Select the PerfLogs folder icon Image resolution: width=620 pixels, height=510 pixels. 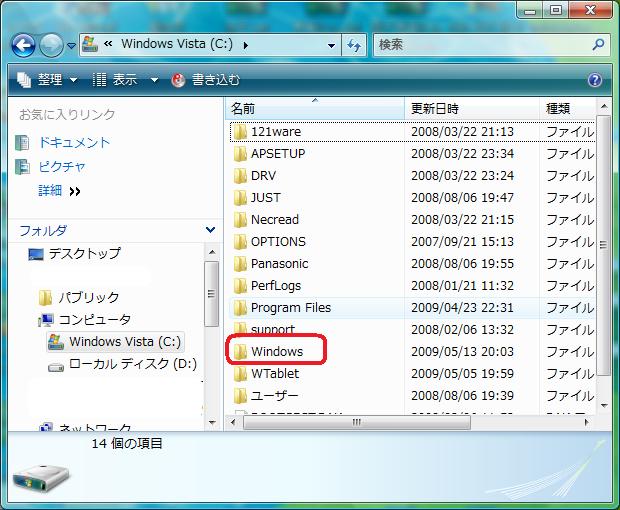pyautogui.click(x=240, y=286)
